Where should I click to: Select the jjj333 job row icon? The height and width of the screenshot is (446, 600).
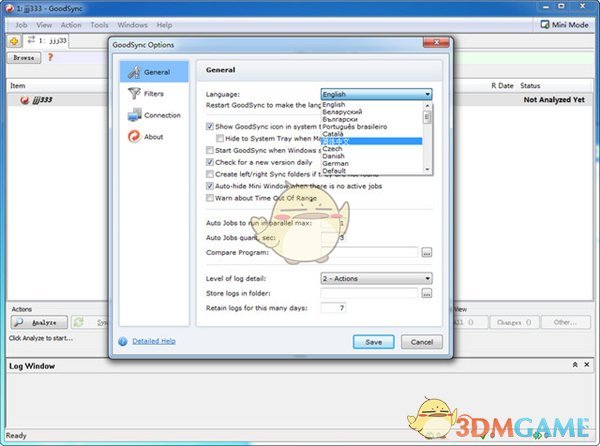(x=24, y=100)
